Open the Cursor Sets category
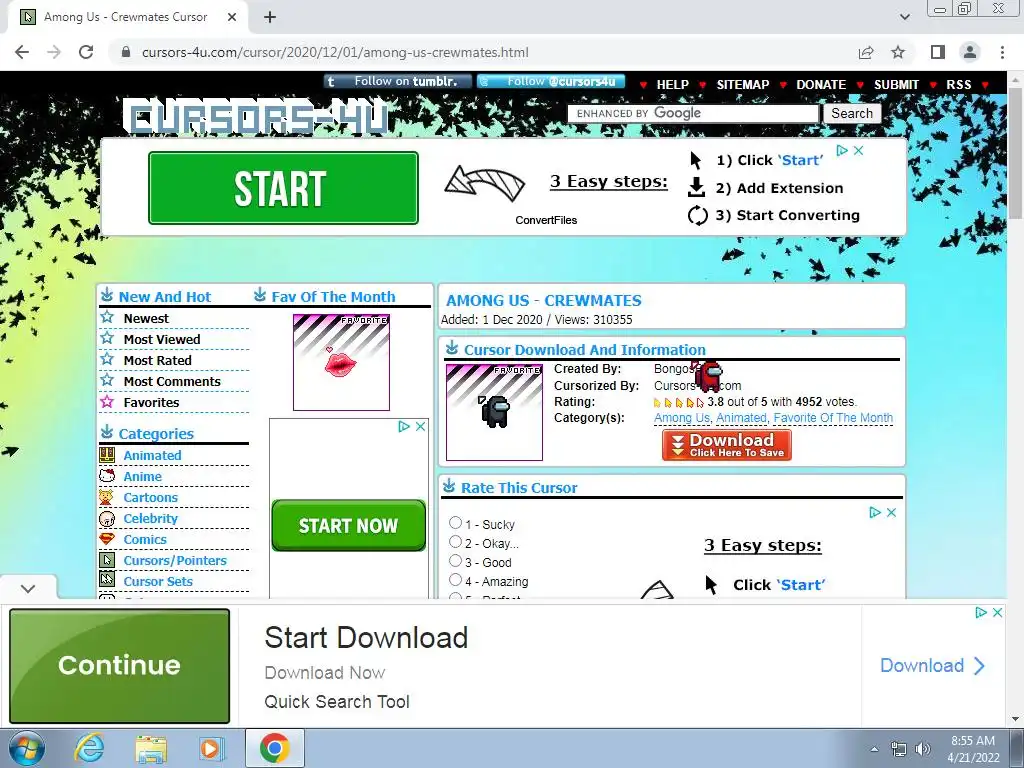 tap(158, 581)
